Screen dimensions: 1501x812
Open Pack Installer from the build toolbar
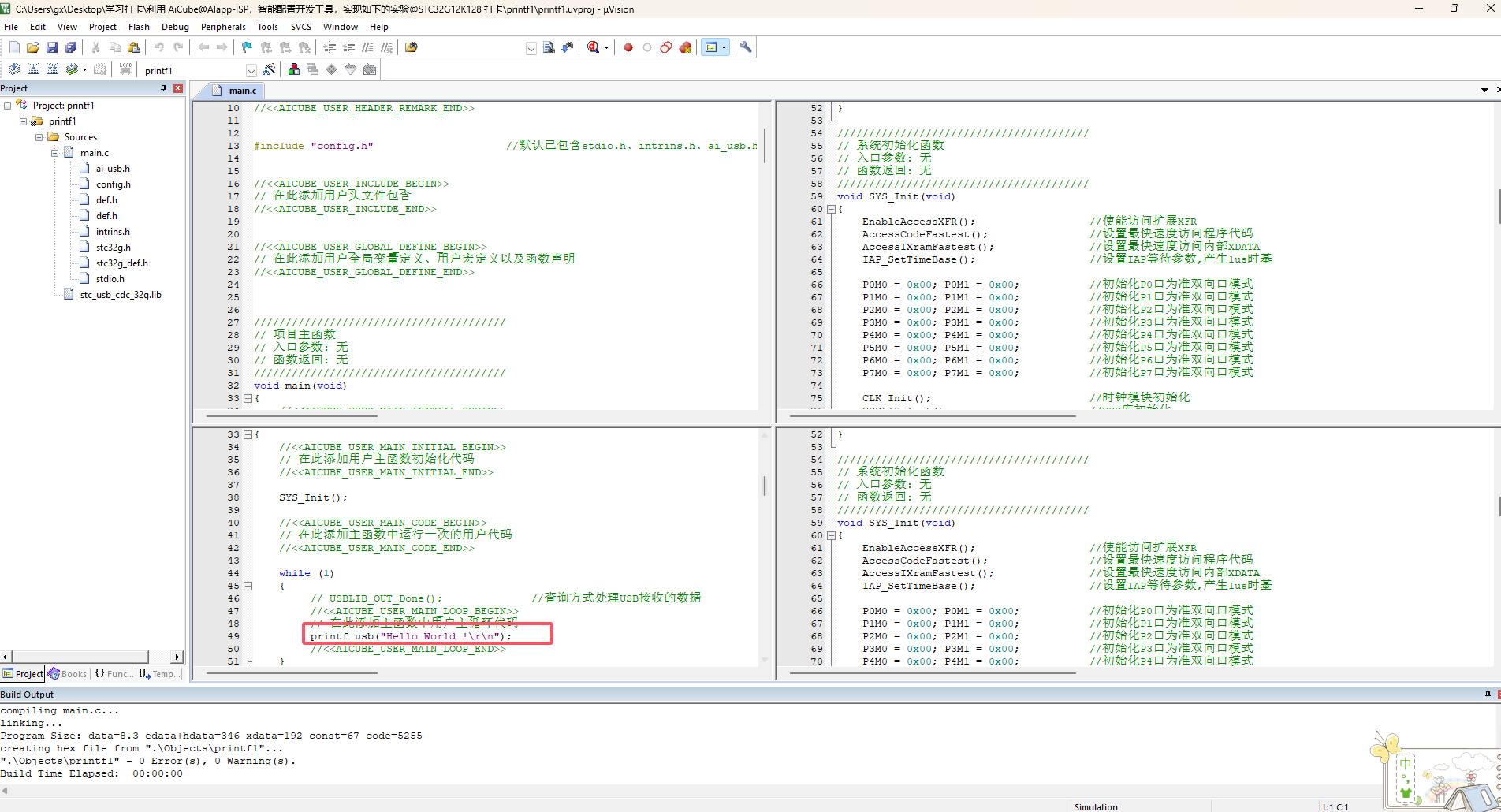[370, 69]
